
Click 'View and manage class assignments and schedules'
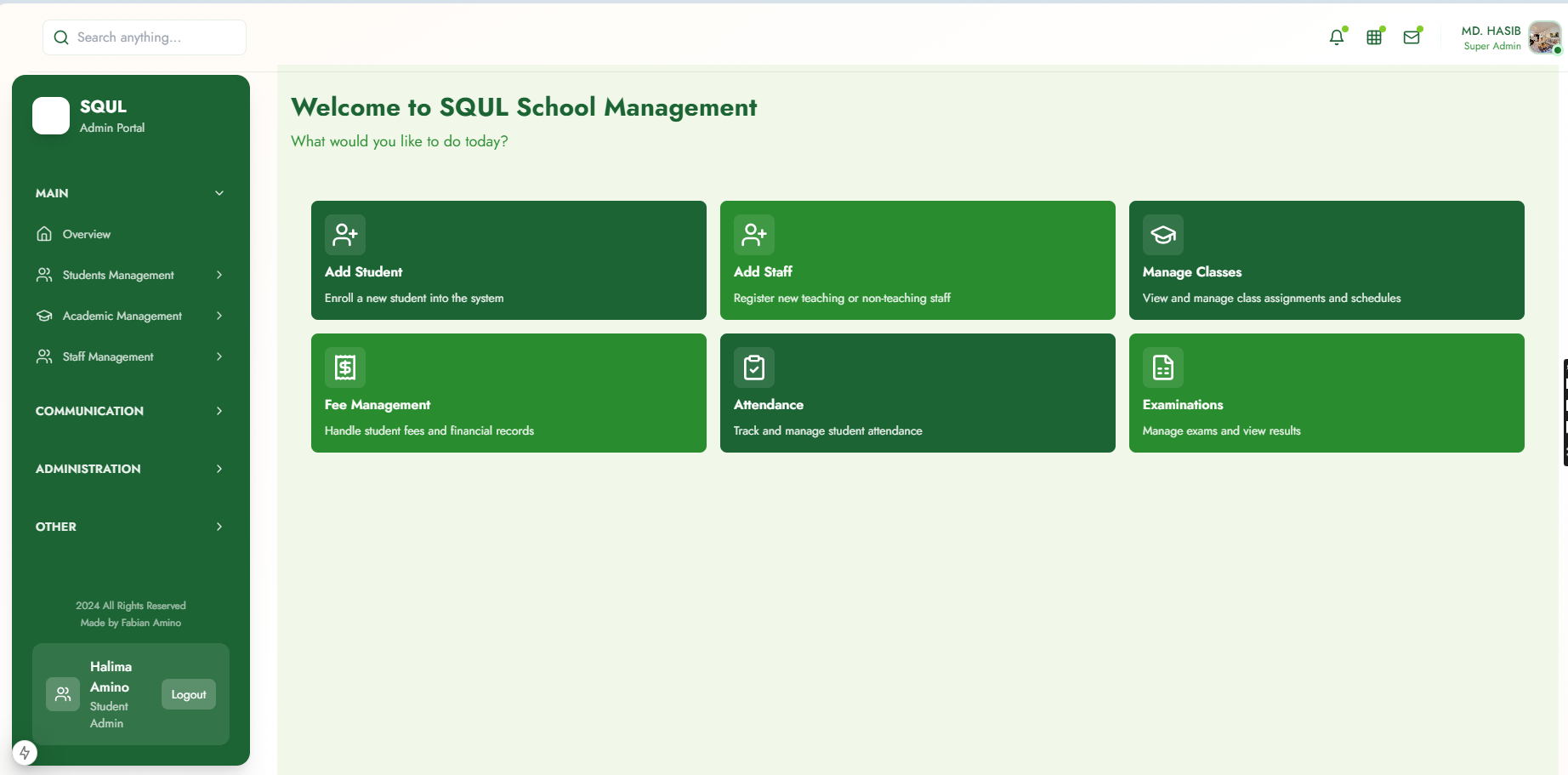coord(1272,298)
